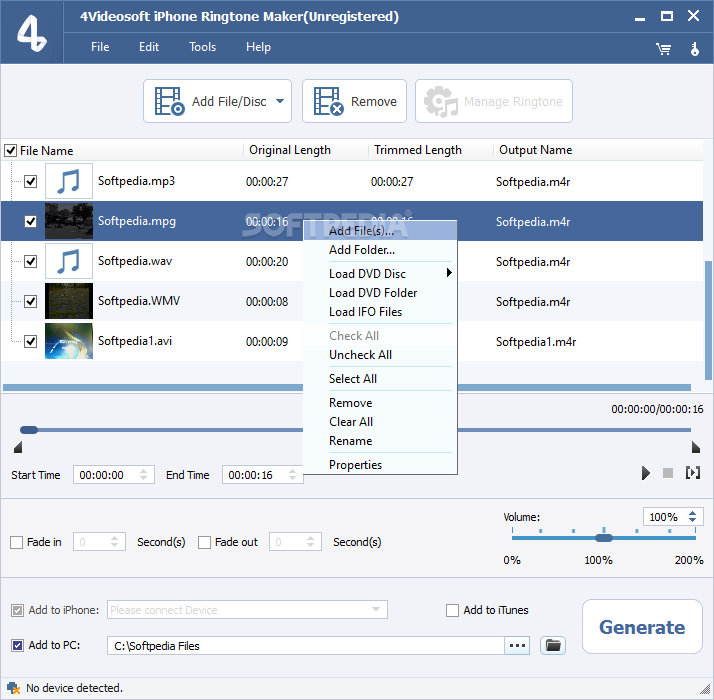Choose Add File(s)... from context menu
The height and width of the screenshot is (700, 714).
(380, 231)
